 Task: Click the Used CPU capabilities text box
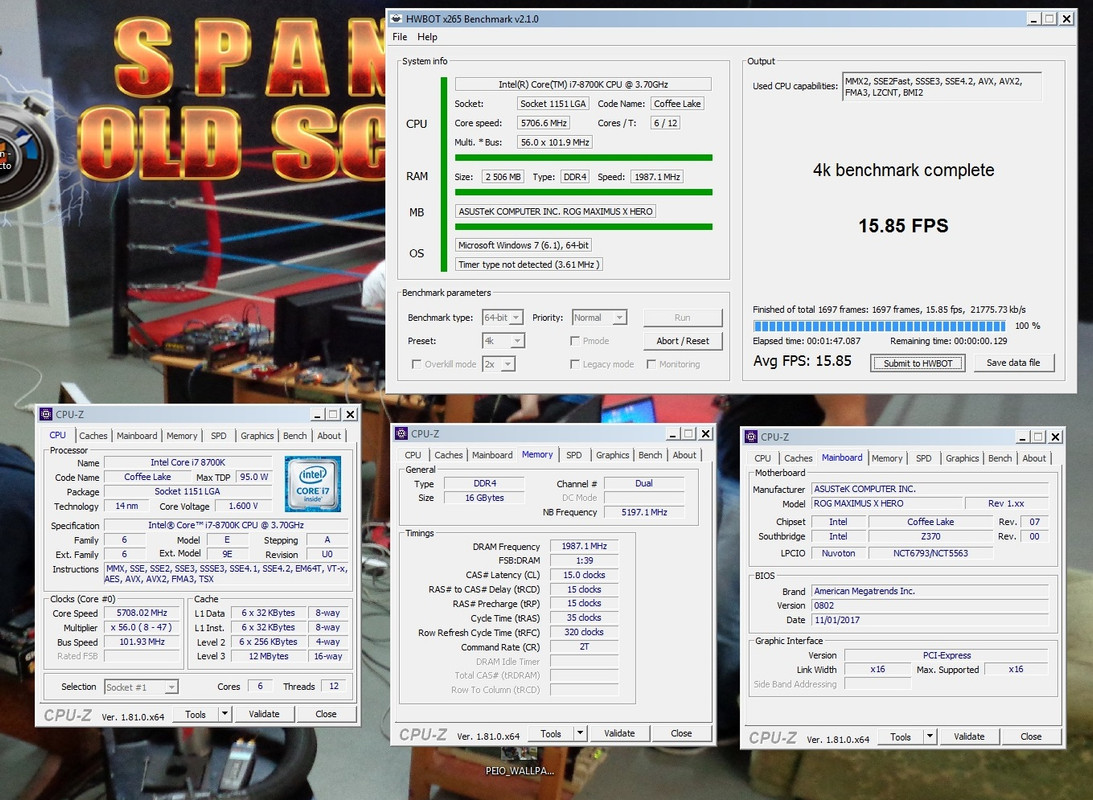pos(942,86)
